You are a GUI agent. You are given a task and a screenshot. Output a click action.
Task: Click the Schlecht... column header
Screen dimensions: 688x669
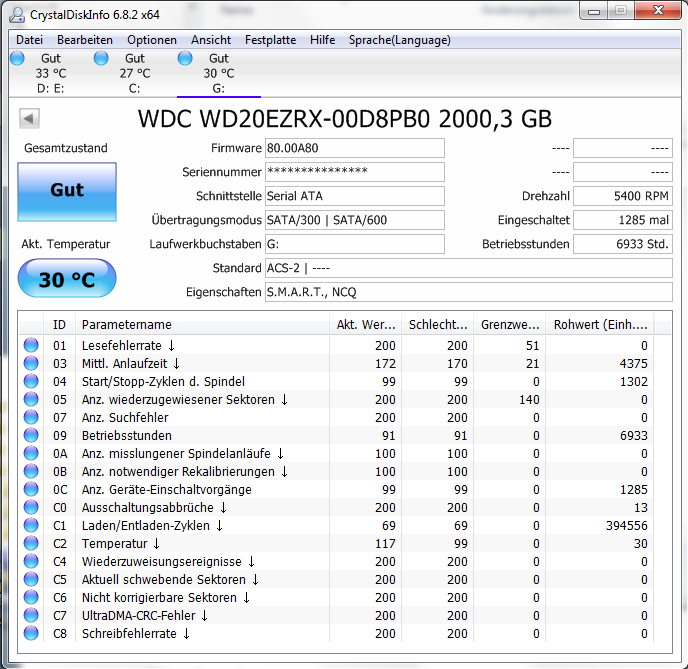click(437, 325)
